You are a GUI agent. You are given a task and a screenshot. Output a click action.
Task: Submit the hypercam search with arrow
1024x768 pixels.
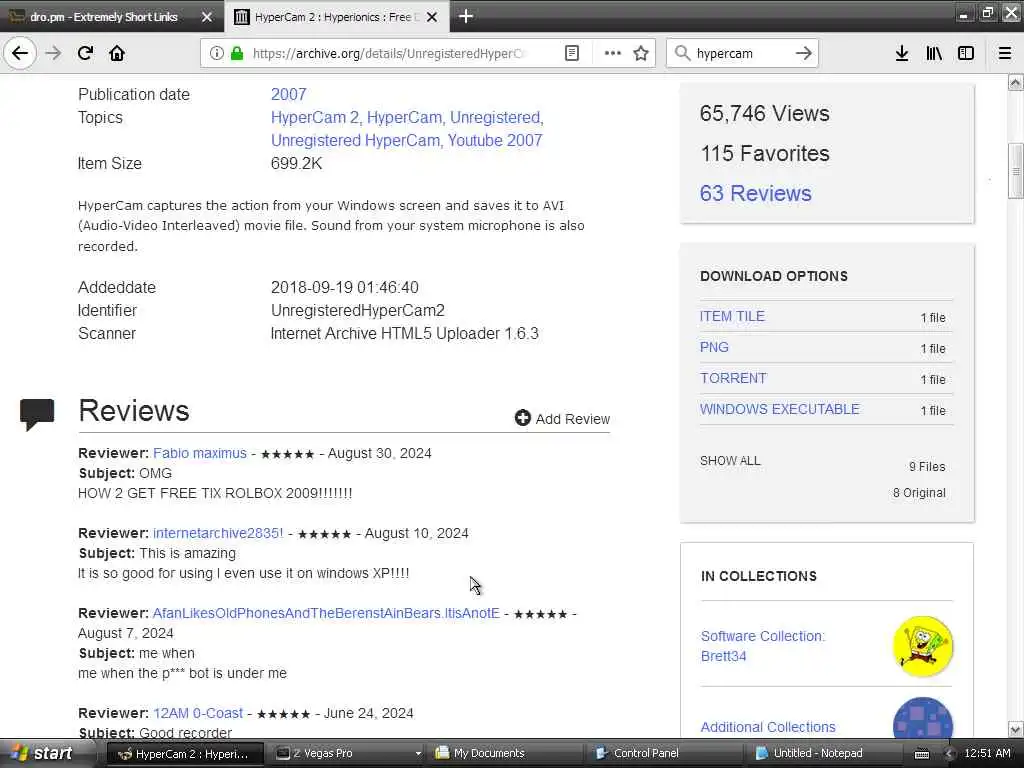(804, 54)
